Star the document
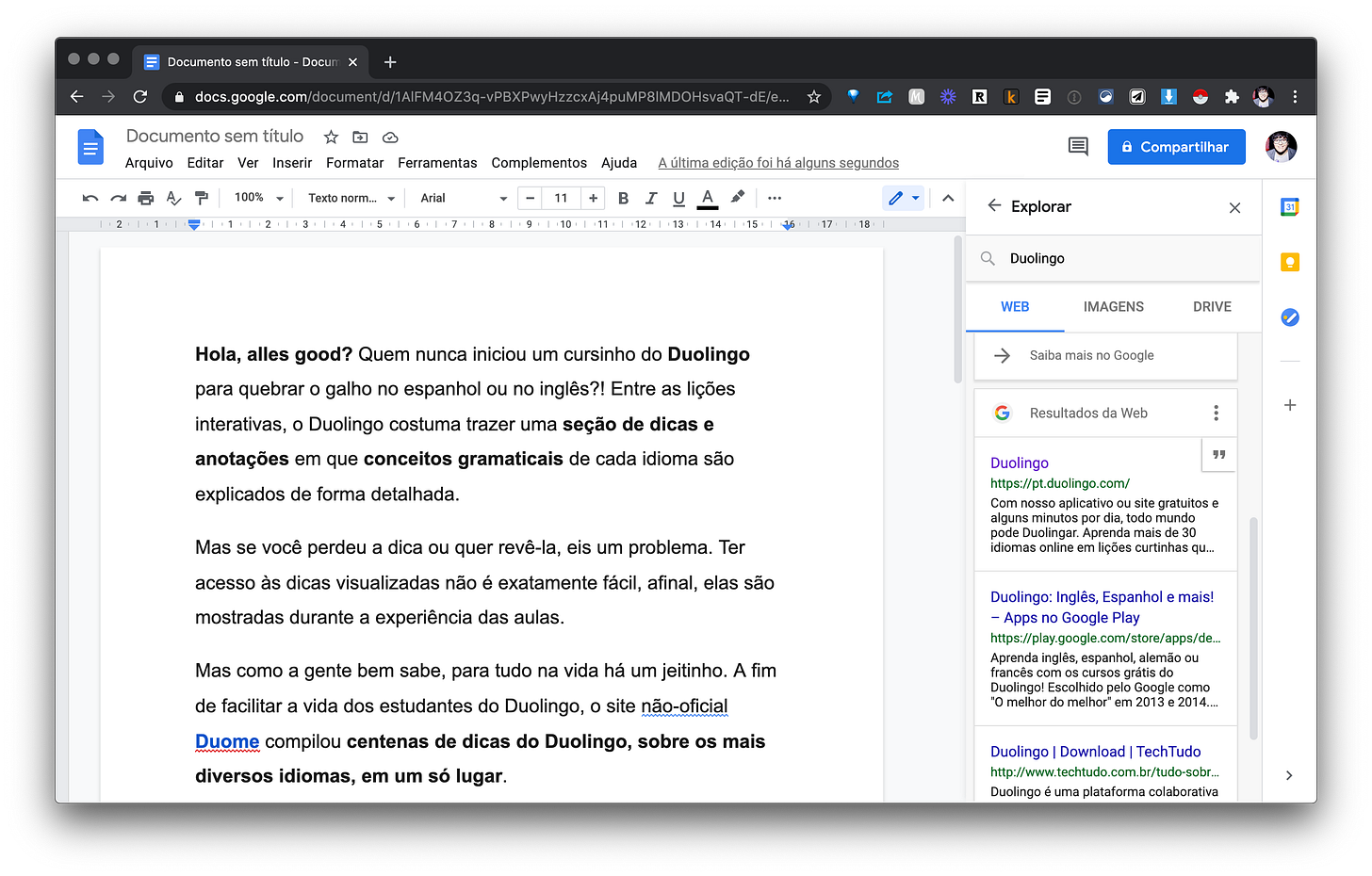 [x=331, y=138]
